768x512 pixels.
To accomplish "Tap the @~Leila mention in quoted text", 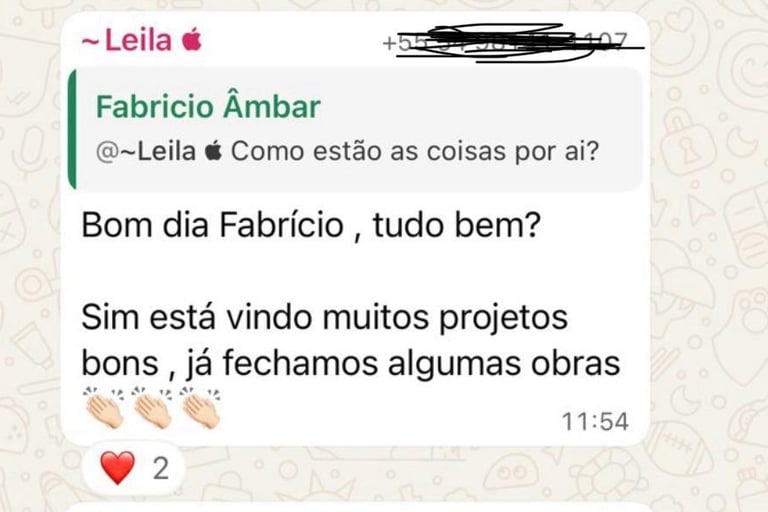I will (146, 151).
